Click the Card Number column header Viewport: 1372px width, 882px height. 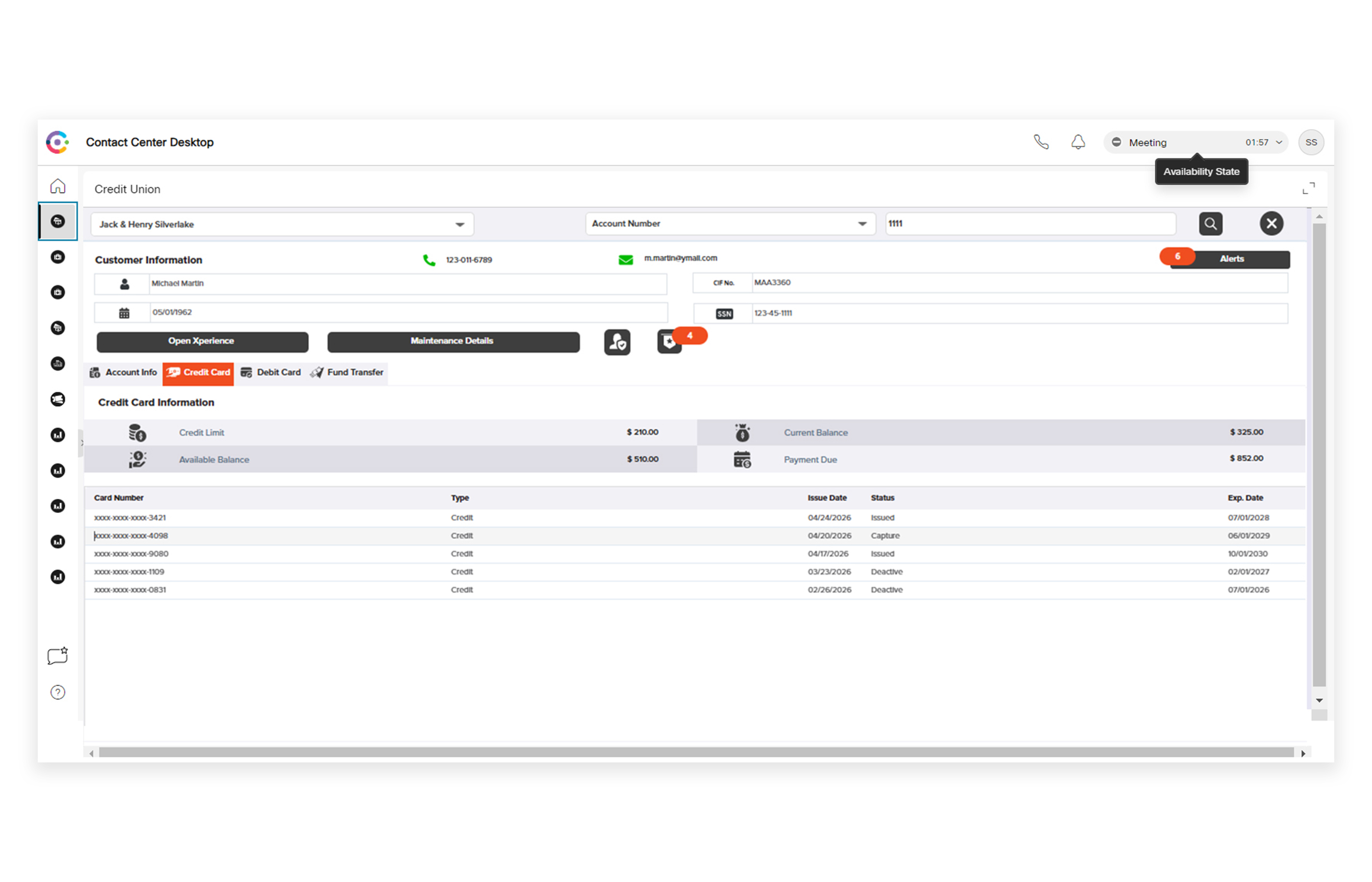coord(119,498)
